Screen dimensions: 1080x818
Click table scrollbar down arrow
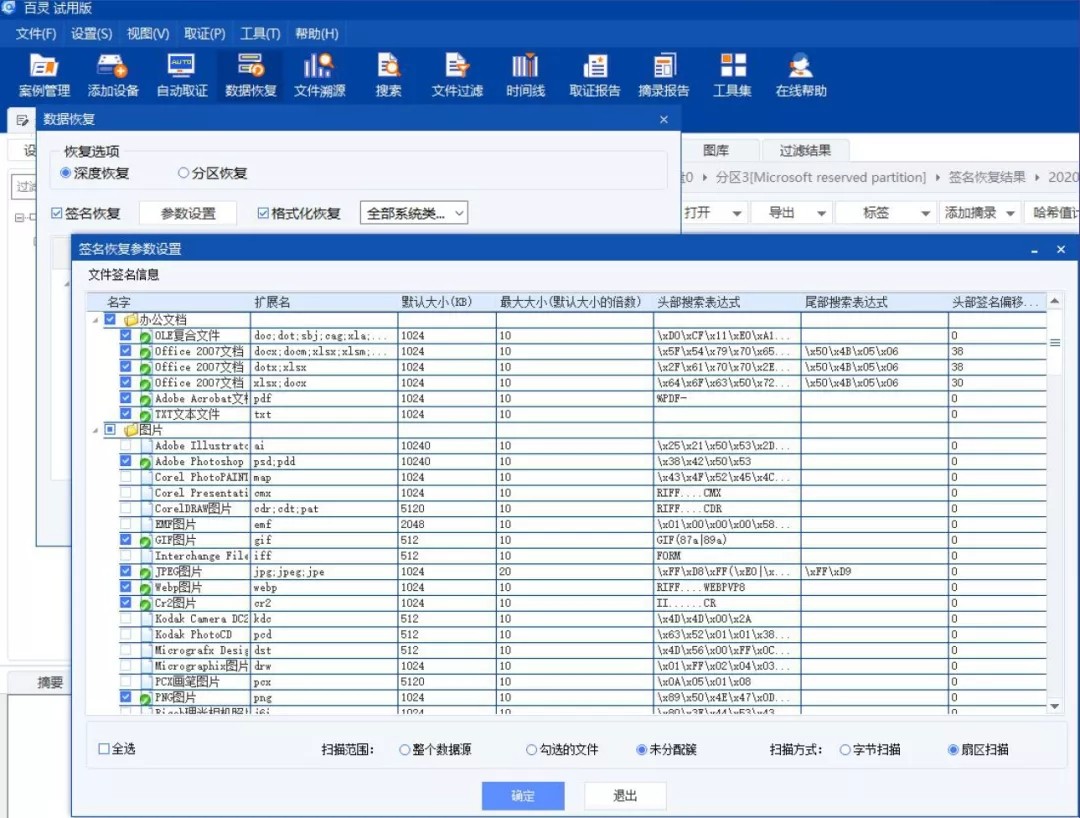(x=1055, y=706)
